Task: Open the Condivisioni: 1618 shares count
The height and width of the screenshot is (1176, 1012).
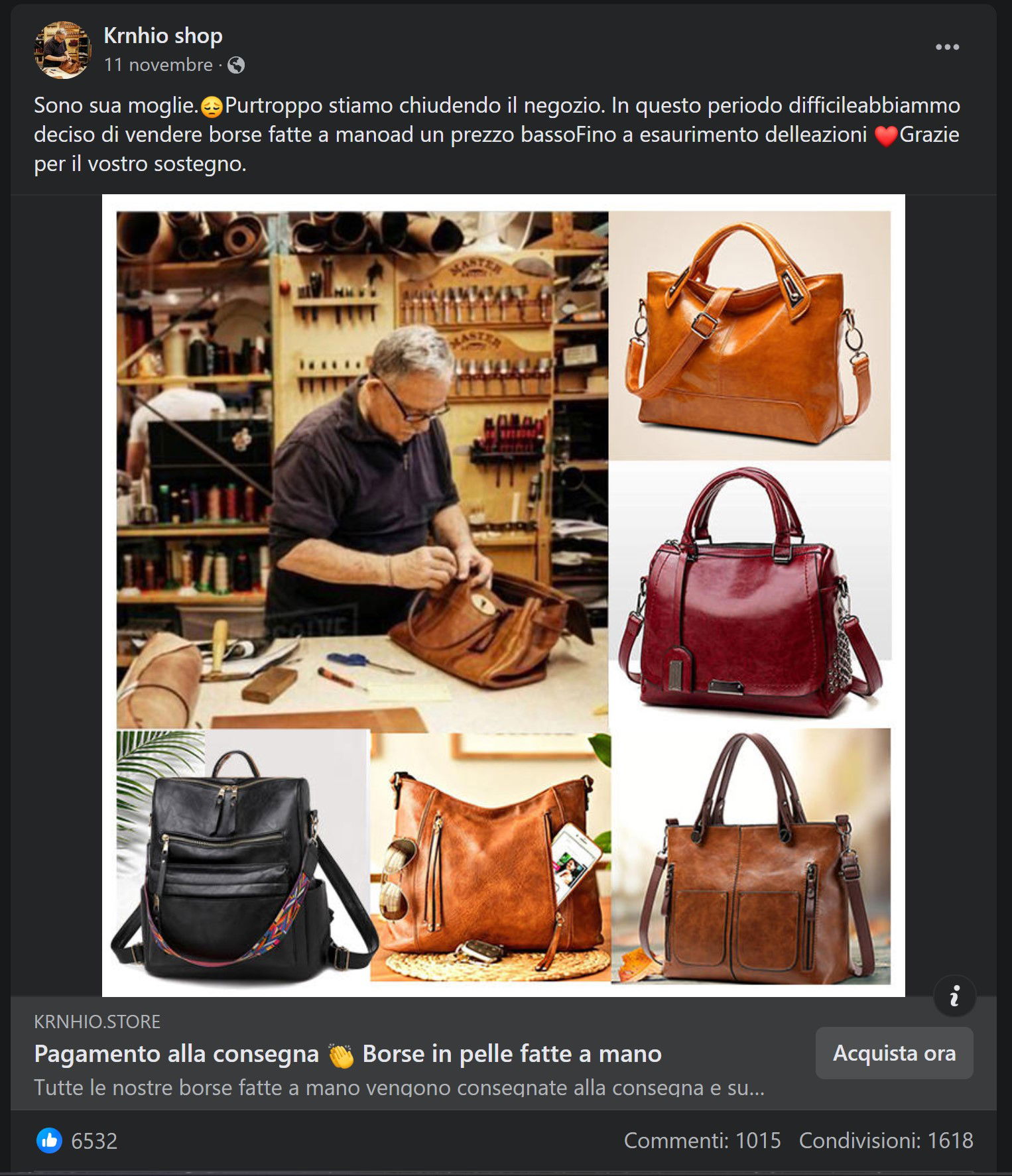Action: (886, 1140)
